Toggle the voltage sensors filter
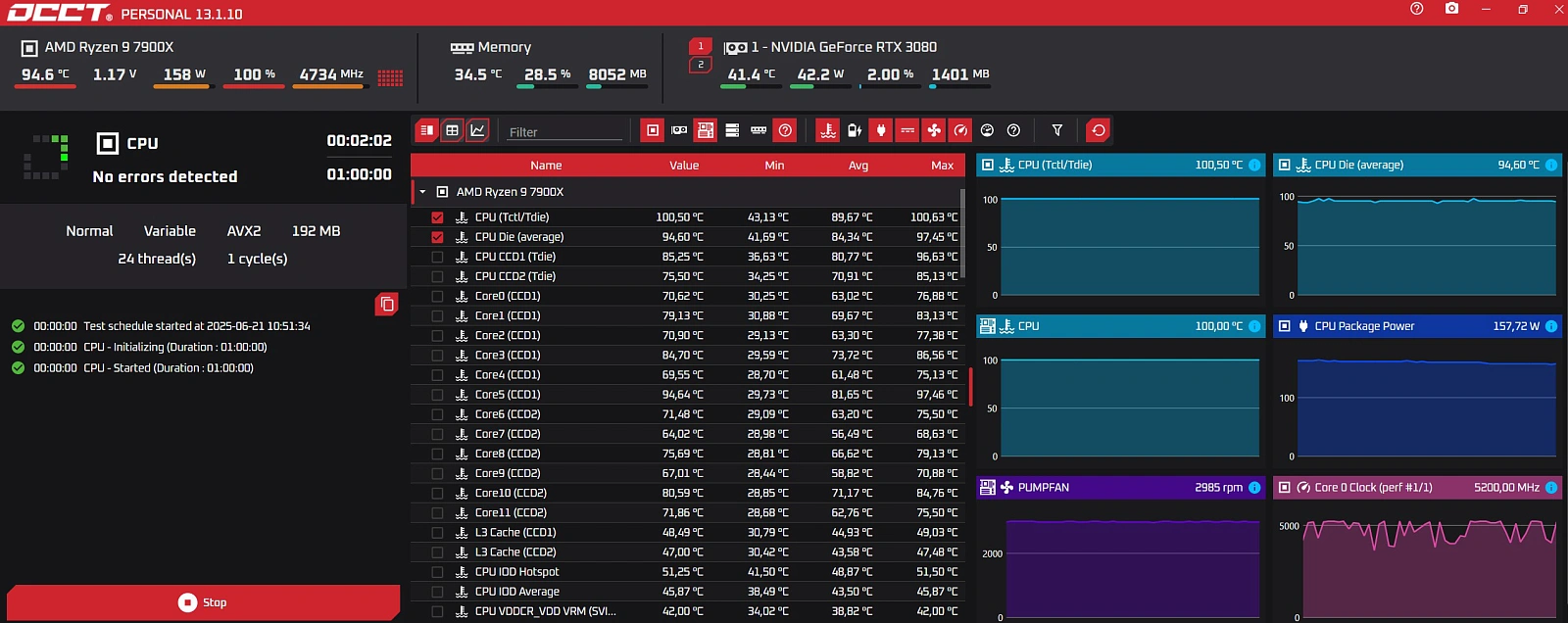Screen dimensions: 1568x623 855,130
